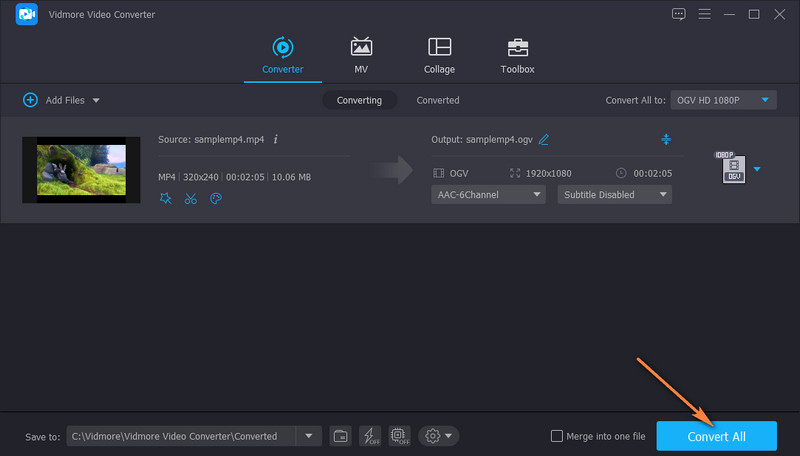The width and height of the screenshot is (800, 456).
Task: Click the compress video icon beside output
Action: (666, 140)
